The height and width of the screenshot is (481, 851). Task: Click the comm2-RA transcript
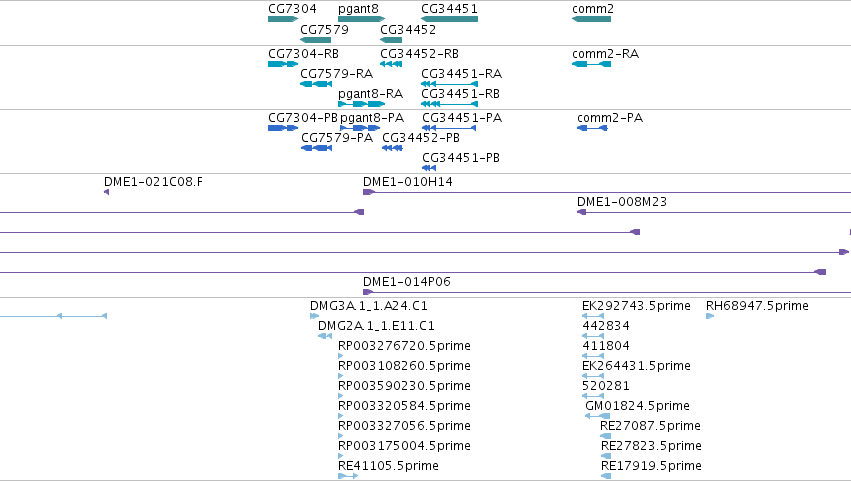(591, 64)
